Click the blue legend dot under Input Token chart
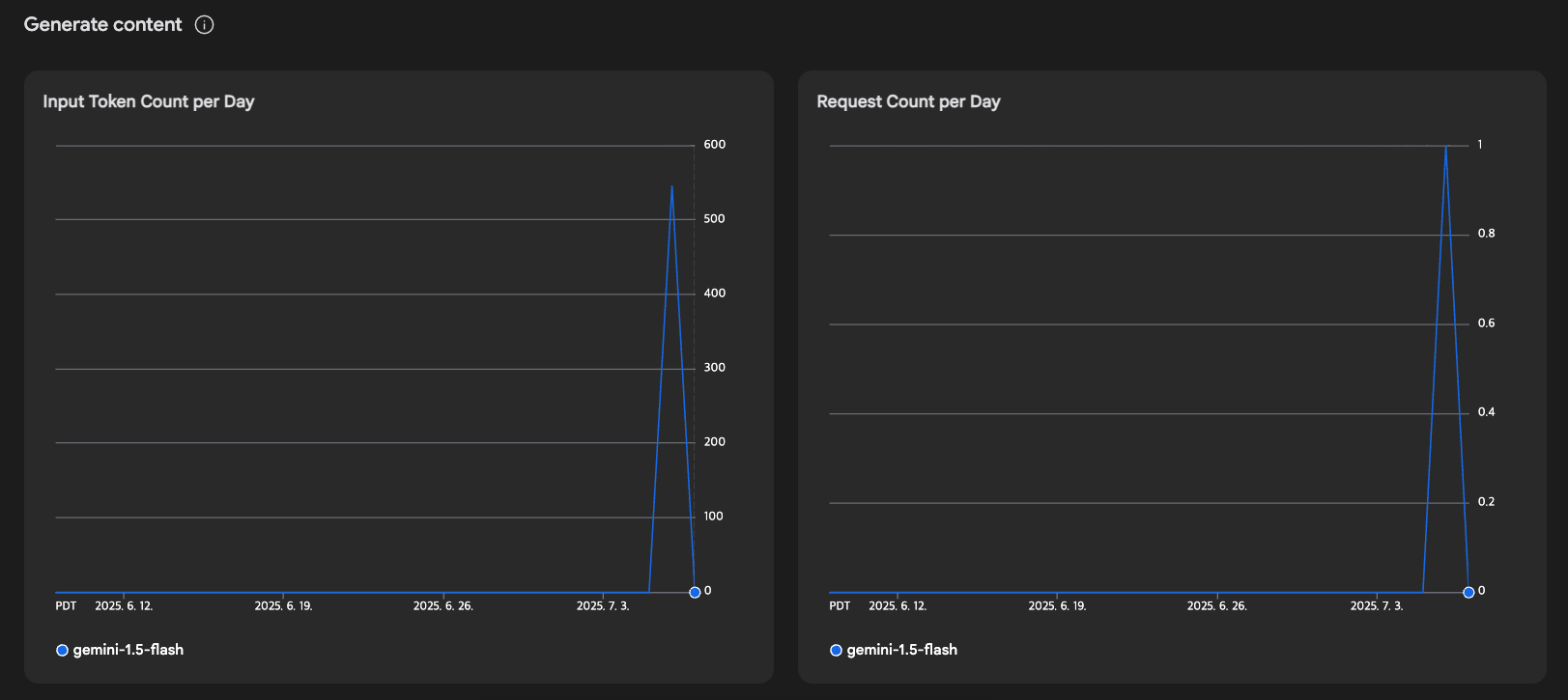Viewport: 1568px width, 700px height. pyautogui.click(x=62, y=650)
